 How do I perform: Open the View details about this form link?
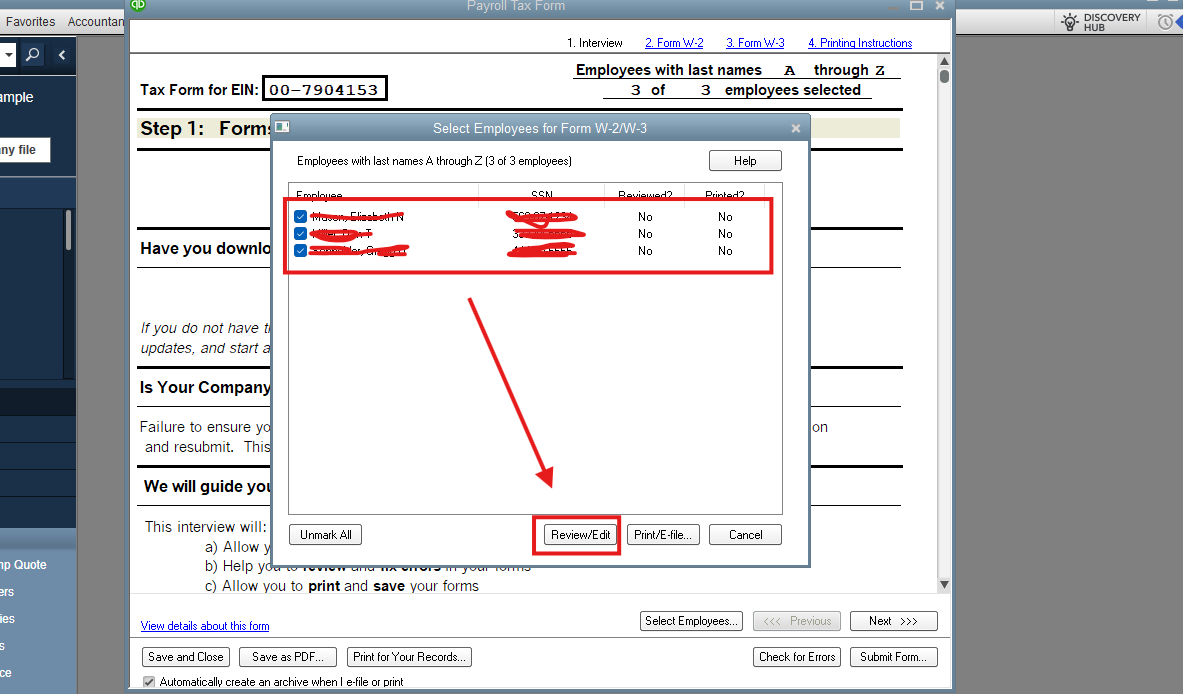click(204, 626)
